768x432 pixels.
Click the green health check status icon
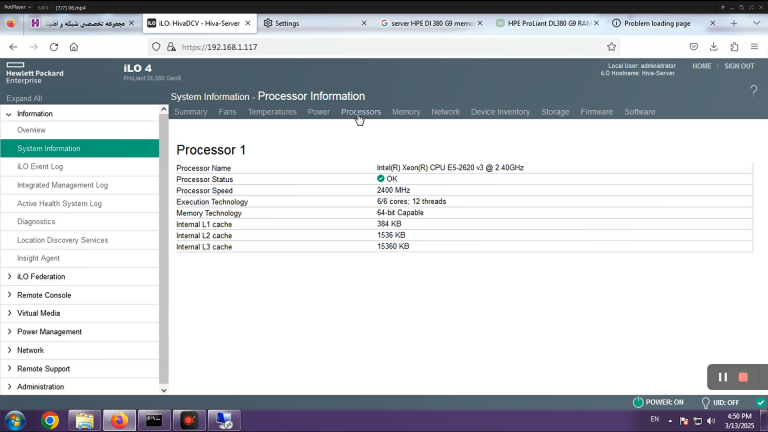coord(761,403)
